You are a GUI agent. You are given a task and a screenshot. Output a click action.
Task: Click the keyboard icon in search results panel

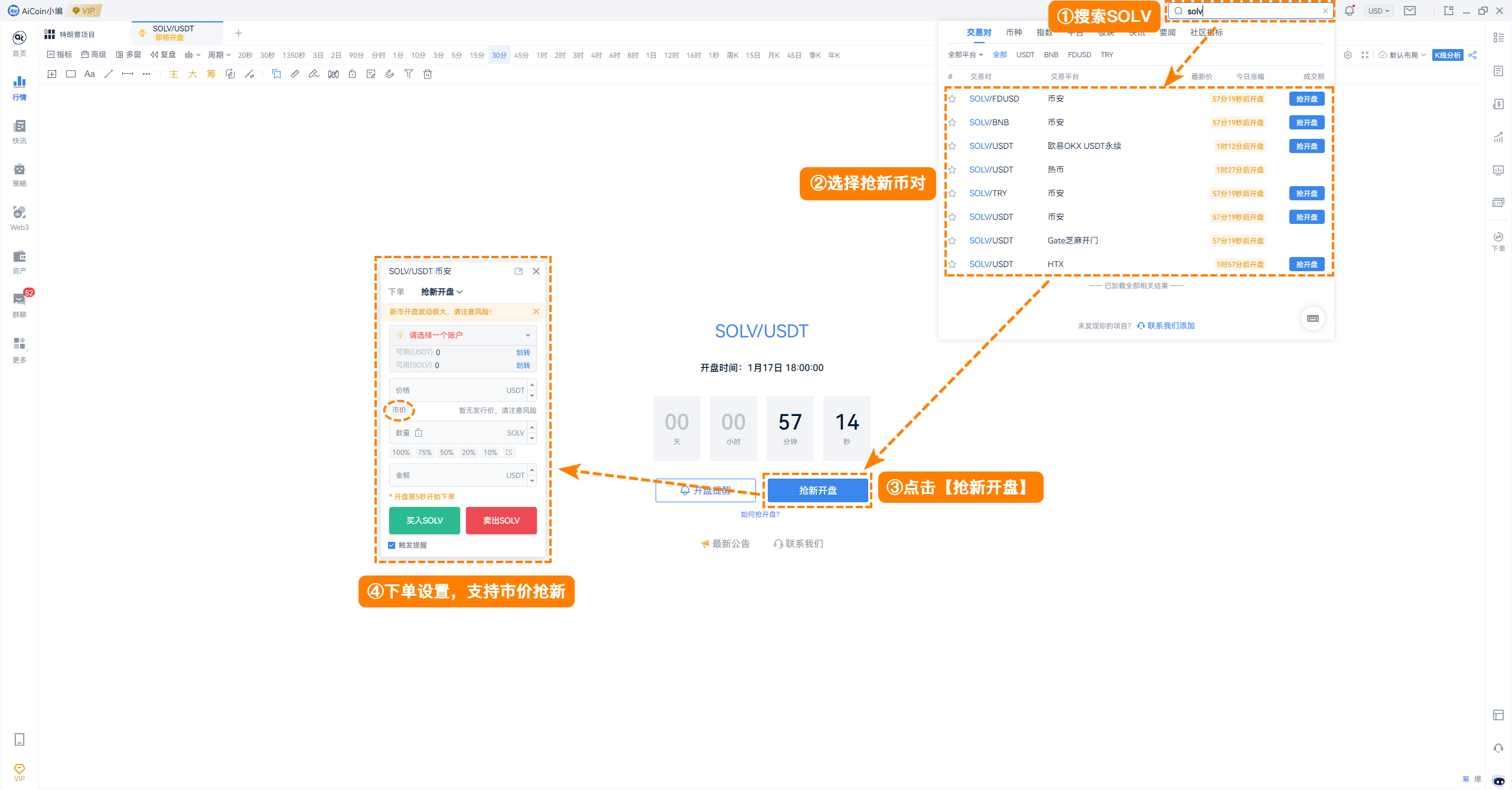(x=1313, y=318)
